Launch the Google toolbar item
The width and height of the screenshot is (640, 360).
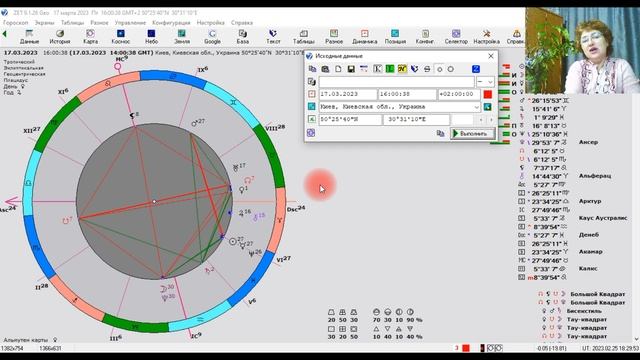(x=212, y=36)
